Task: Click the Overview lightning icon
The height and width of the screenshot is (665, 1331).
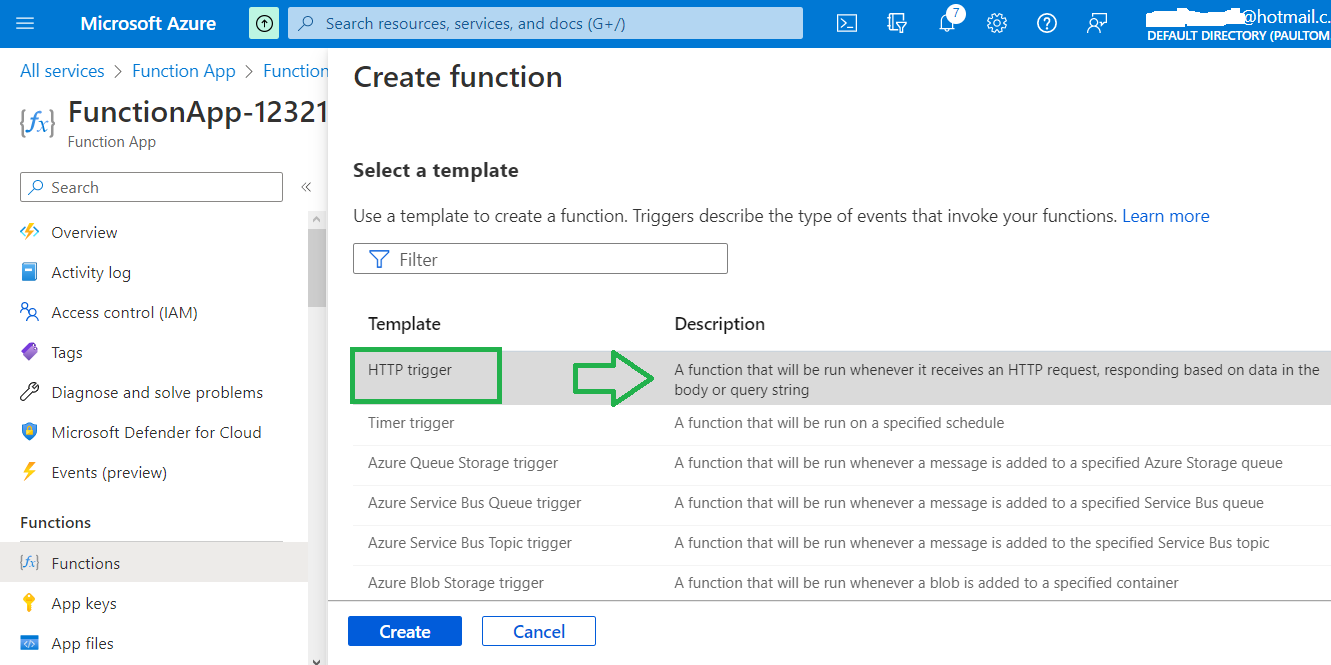Action: [30, 232]
